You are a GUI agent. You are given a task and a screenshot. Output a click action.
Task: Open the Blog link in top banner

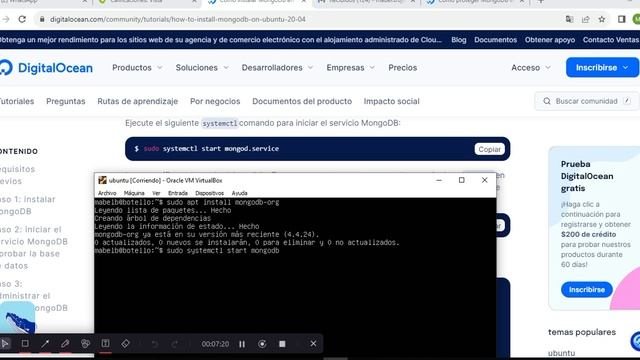tap(459, 40)
